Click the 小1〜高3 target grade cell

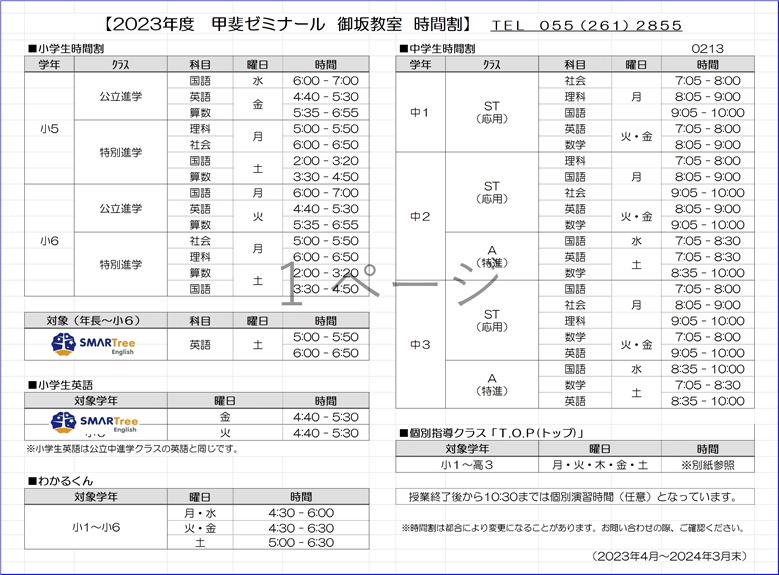[467, 465]
